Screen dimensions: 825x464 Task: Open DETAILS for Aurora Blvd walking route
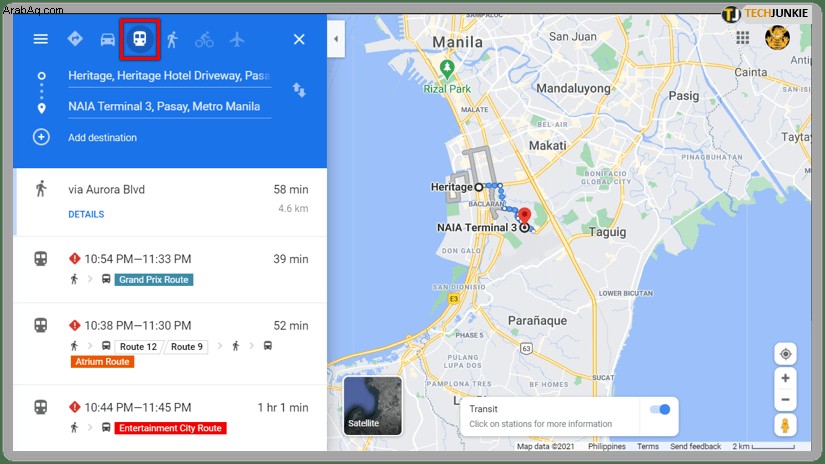86,214
